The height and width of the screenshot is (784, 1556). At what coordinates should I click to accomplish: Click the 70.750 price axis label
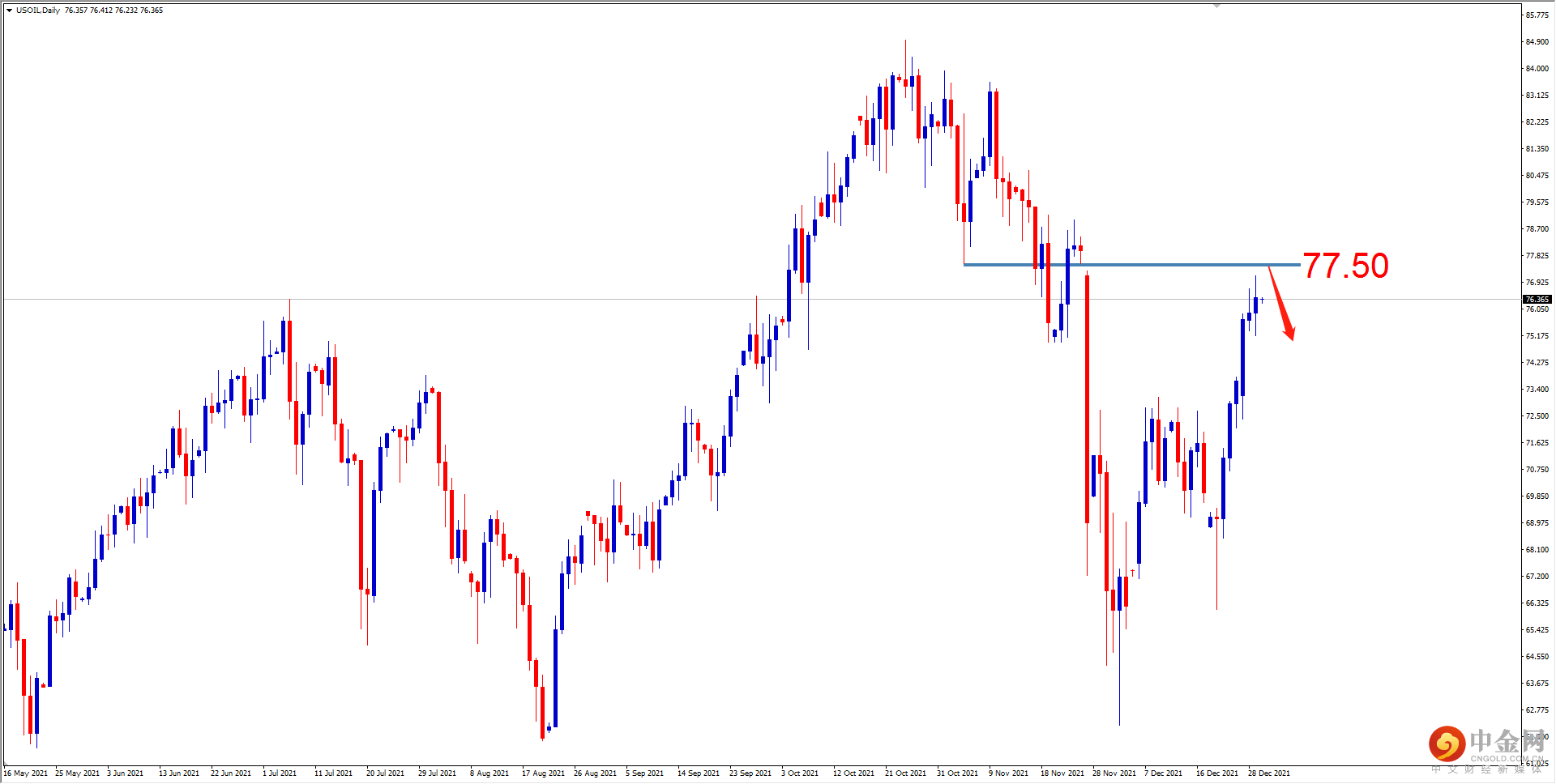[x=1537, y=470]
